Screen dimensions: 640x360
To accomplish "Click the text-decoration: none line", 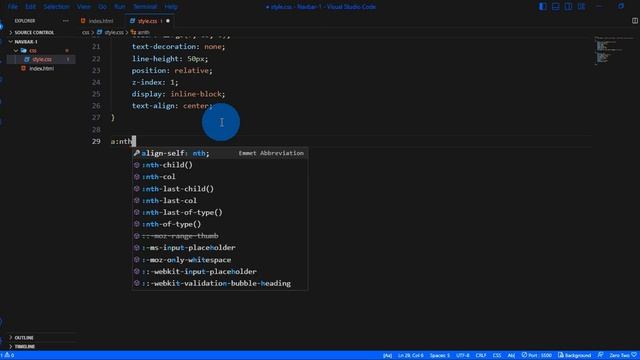I will 178,47.
